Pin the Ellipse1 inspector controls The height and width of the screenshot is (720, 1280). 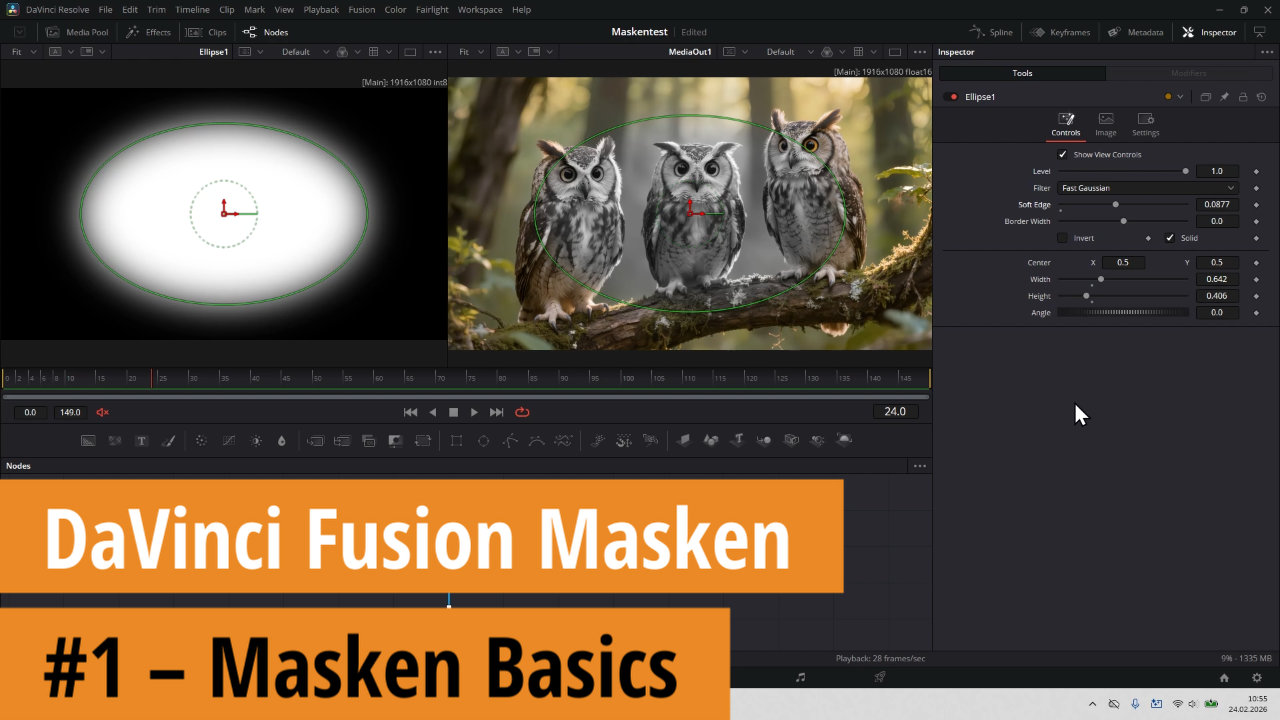point(1224,97)
